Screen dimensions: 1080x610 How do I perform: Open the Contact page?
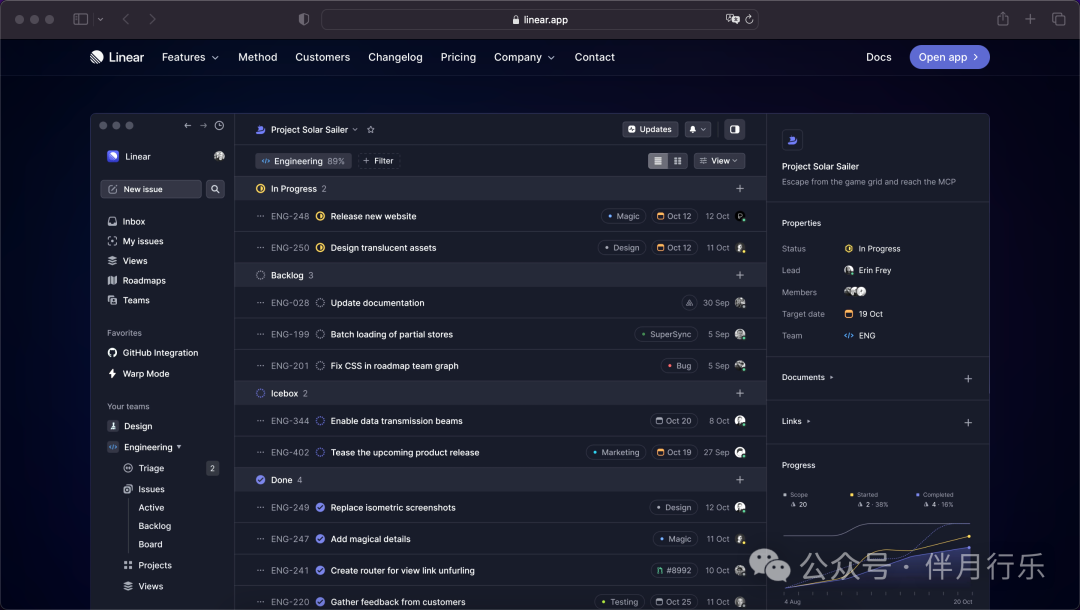[594, 57]
